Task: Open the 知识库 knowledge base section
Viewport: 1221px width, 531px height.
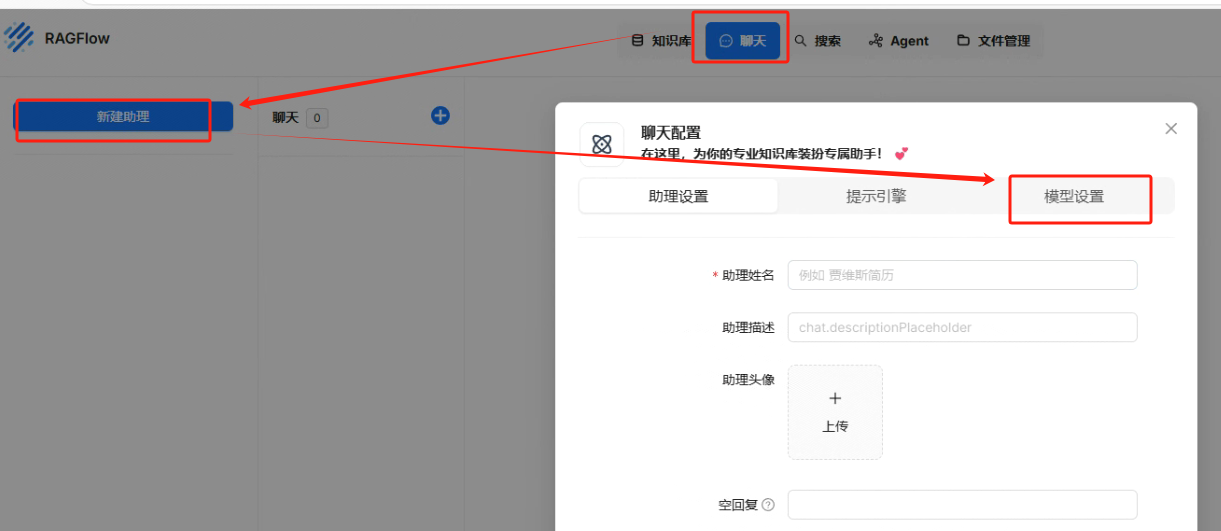Action: (661, 41)
